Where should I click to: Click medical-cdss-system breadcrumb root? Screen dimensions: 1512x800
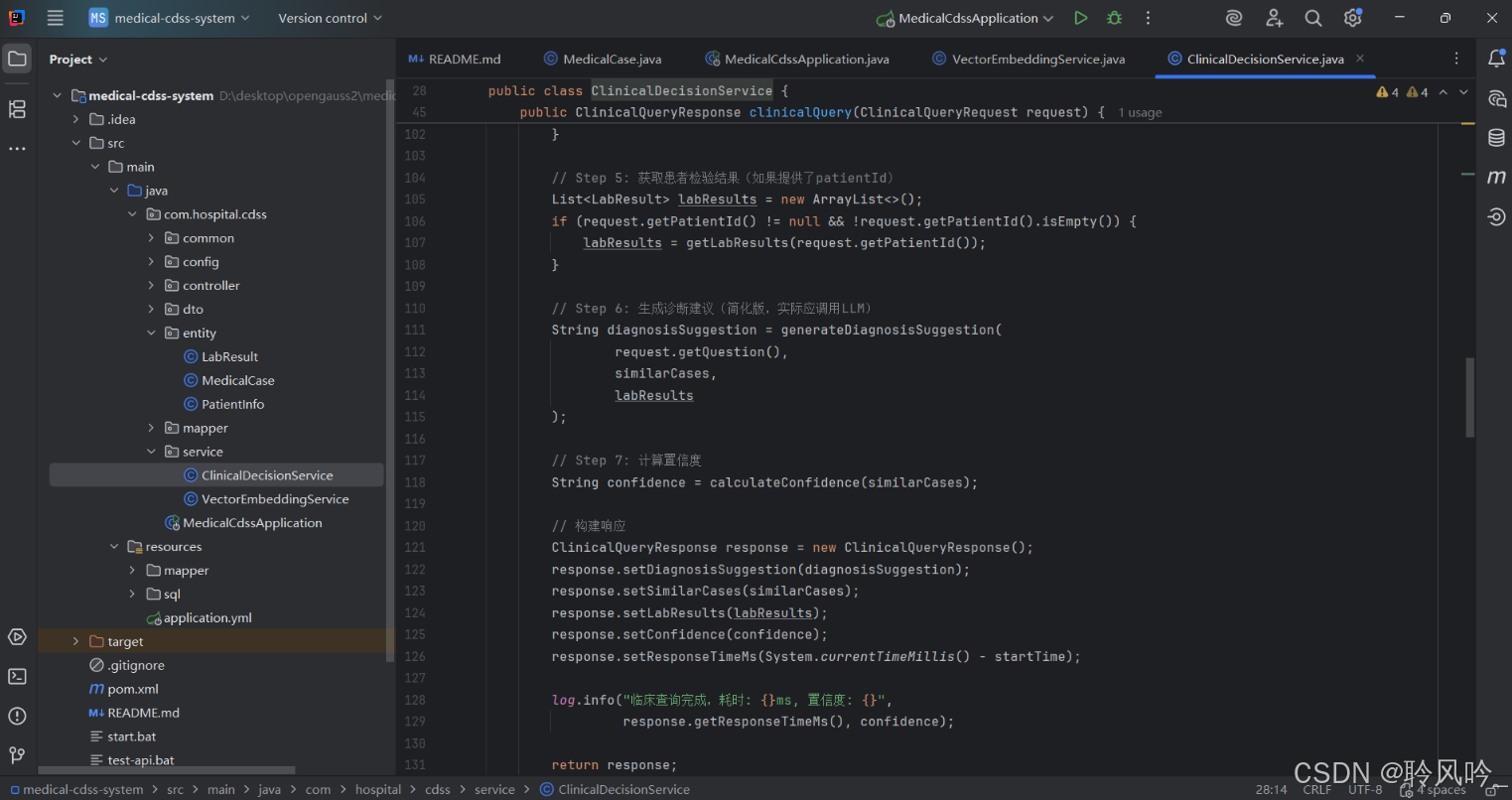[76, 790]
